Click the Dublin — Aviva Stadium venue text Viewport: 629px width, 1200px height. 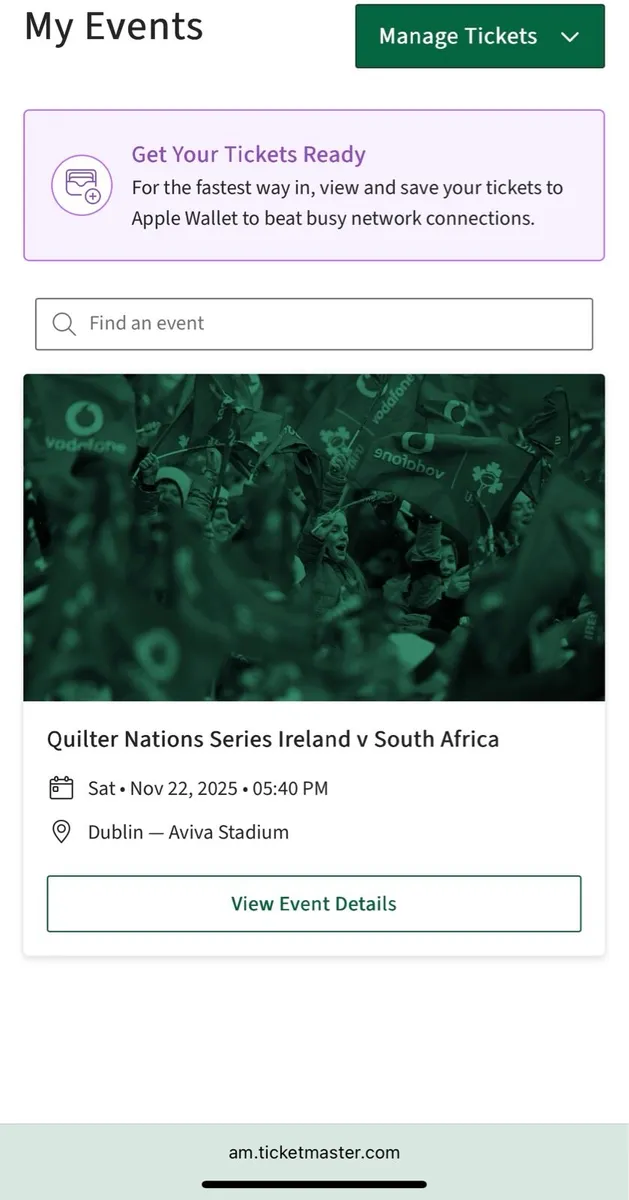coord(188,831)
